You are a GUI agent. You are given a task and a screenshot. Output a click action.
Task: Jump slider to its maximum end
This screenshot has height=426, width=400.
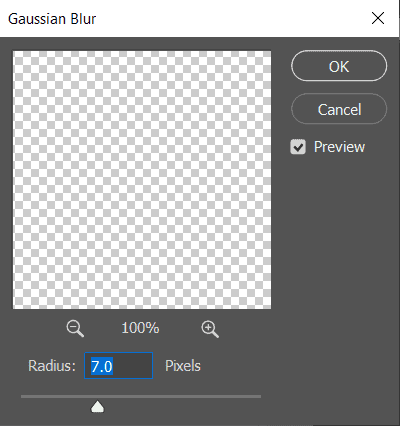259,397
